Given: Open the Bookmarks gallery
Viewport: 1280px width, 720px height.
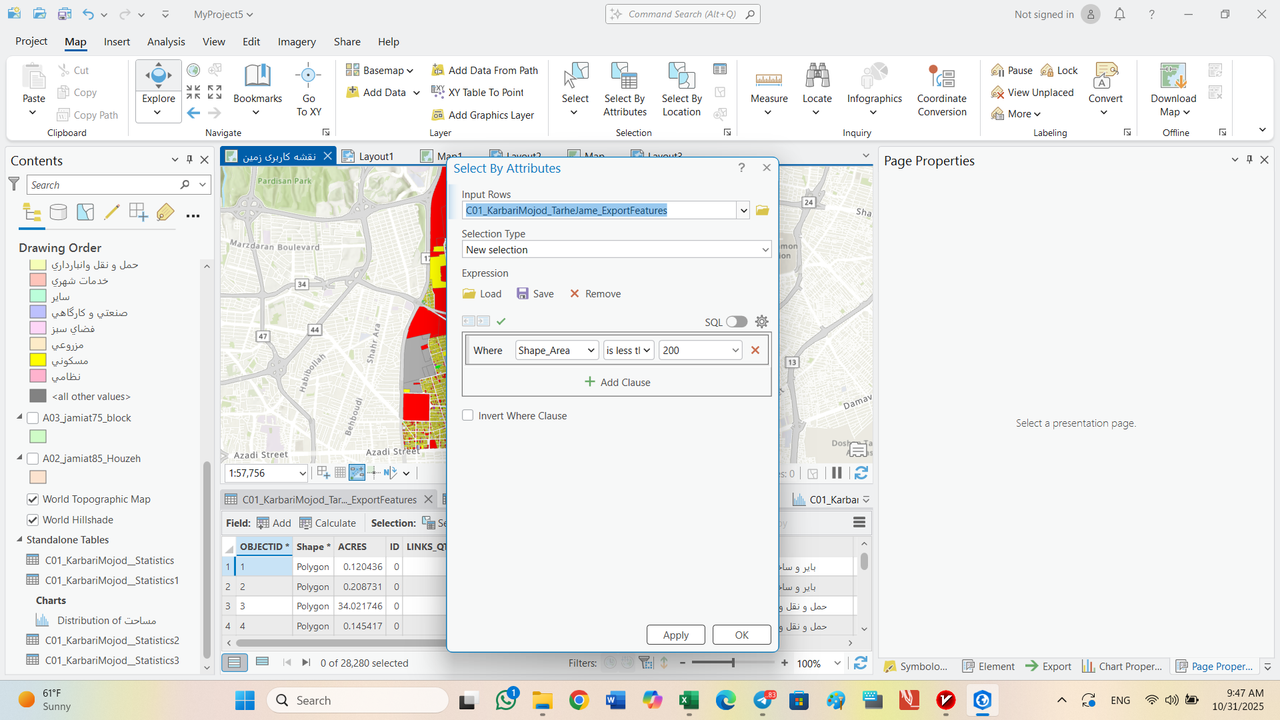Looking at the screenshot, I should [258, 90].
